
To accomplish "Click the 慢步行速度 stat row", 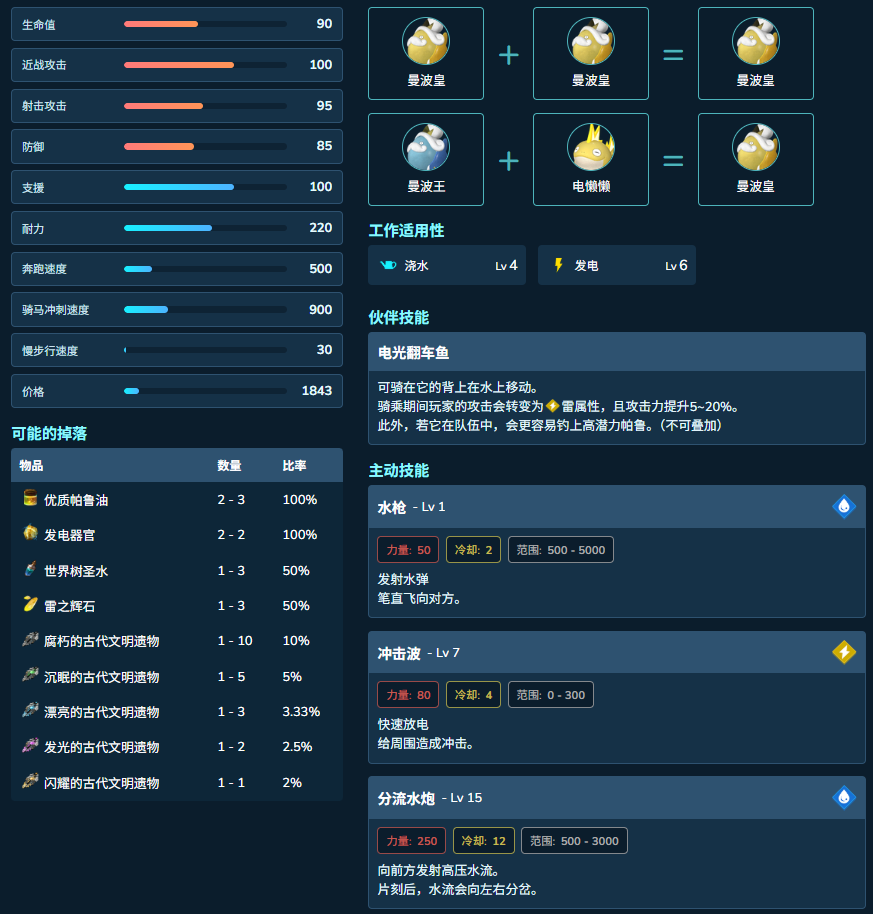I will [177, 350].
